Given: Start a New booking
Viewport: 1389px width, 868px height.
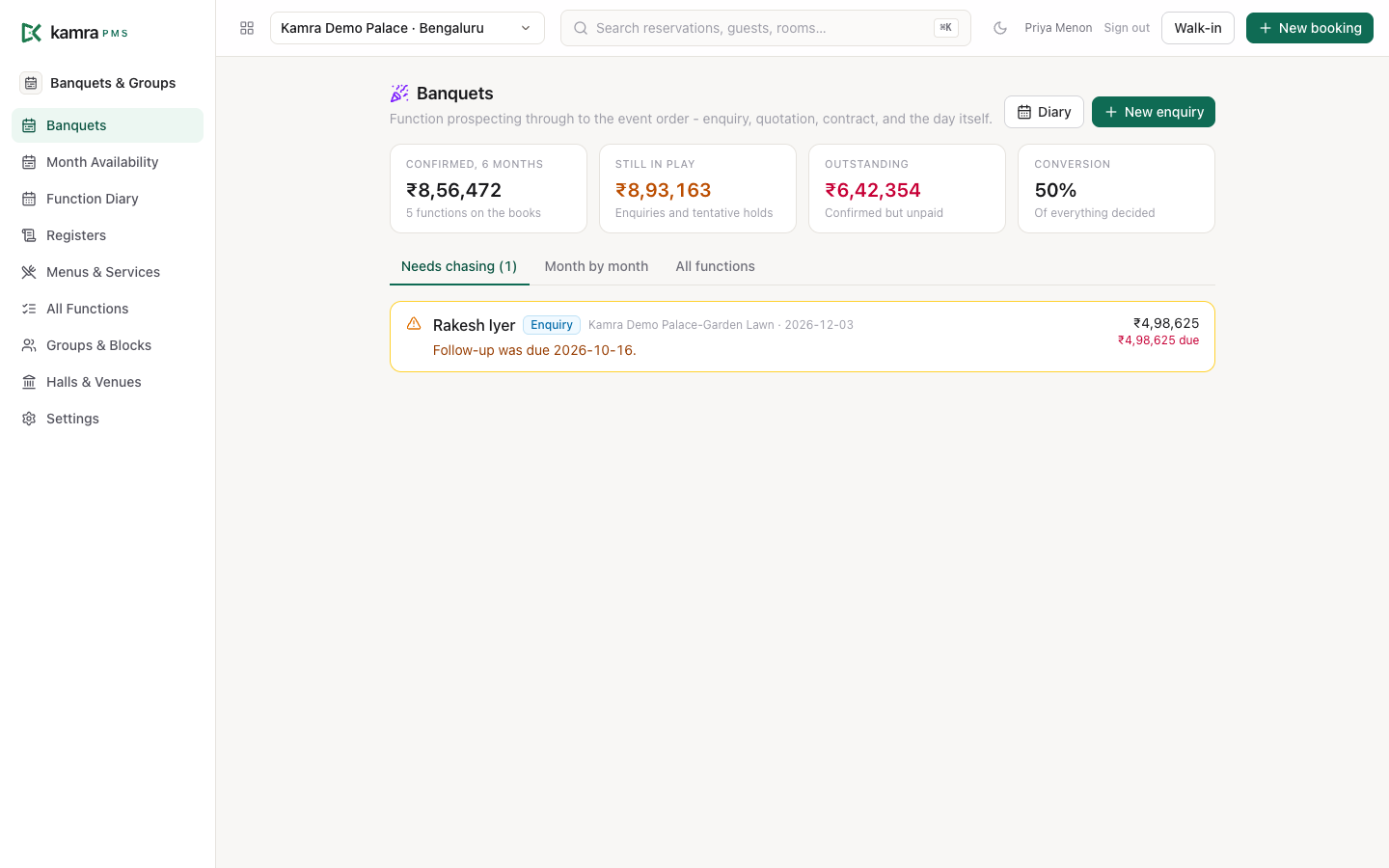Looking at the screenshot, I should pos(1310,28).
